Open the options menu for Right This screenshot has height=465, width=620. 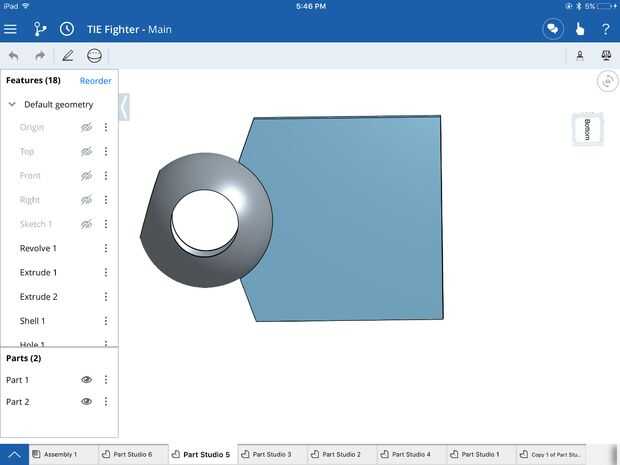click(106, 200)
